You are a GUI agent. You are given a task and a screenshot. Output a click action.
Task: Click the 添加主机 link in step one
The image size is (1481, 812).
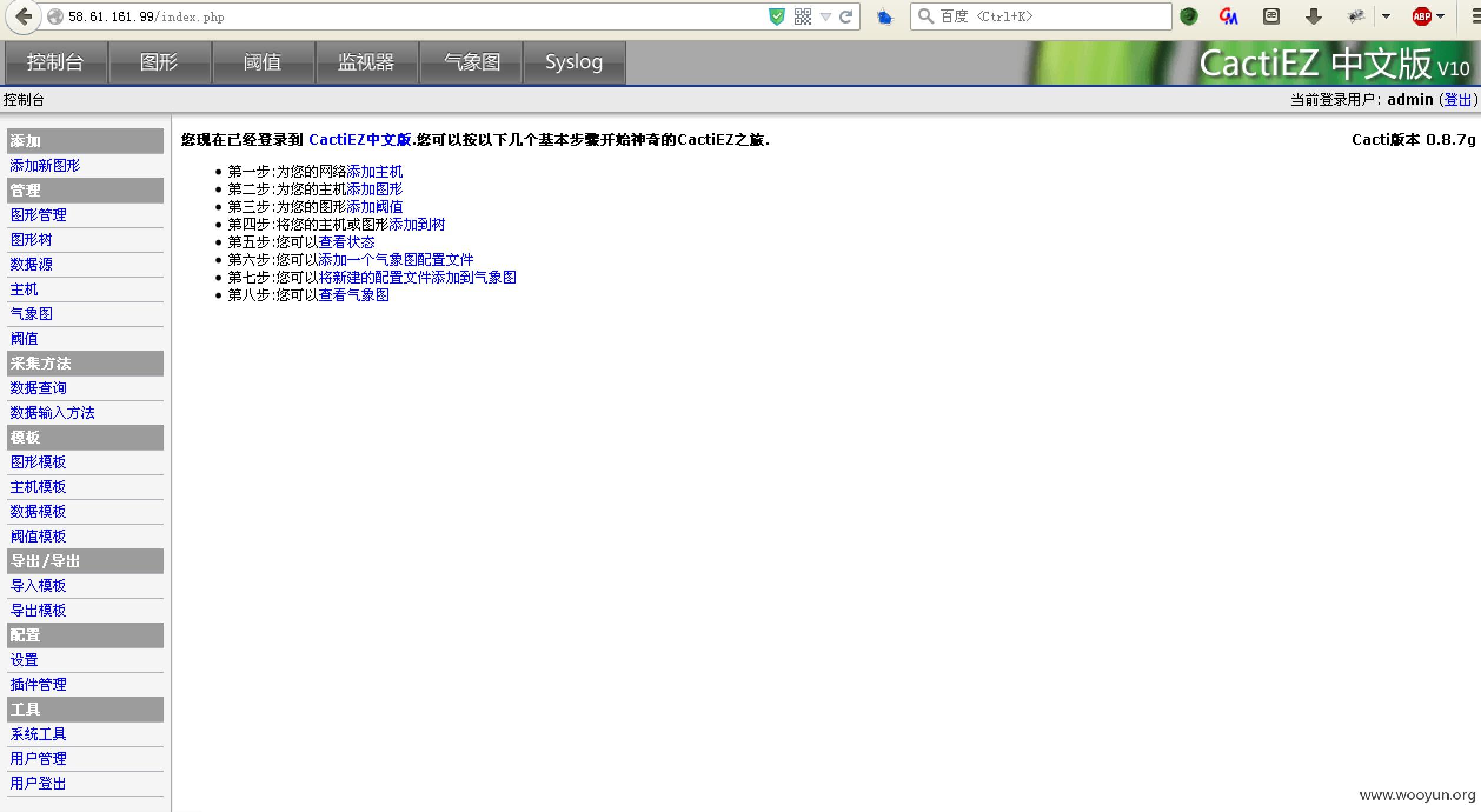pyautogui.click(x=374, y=171)
